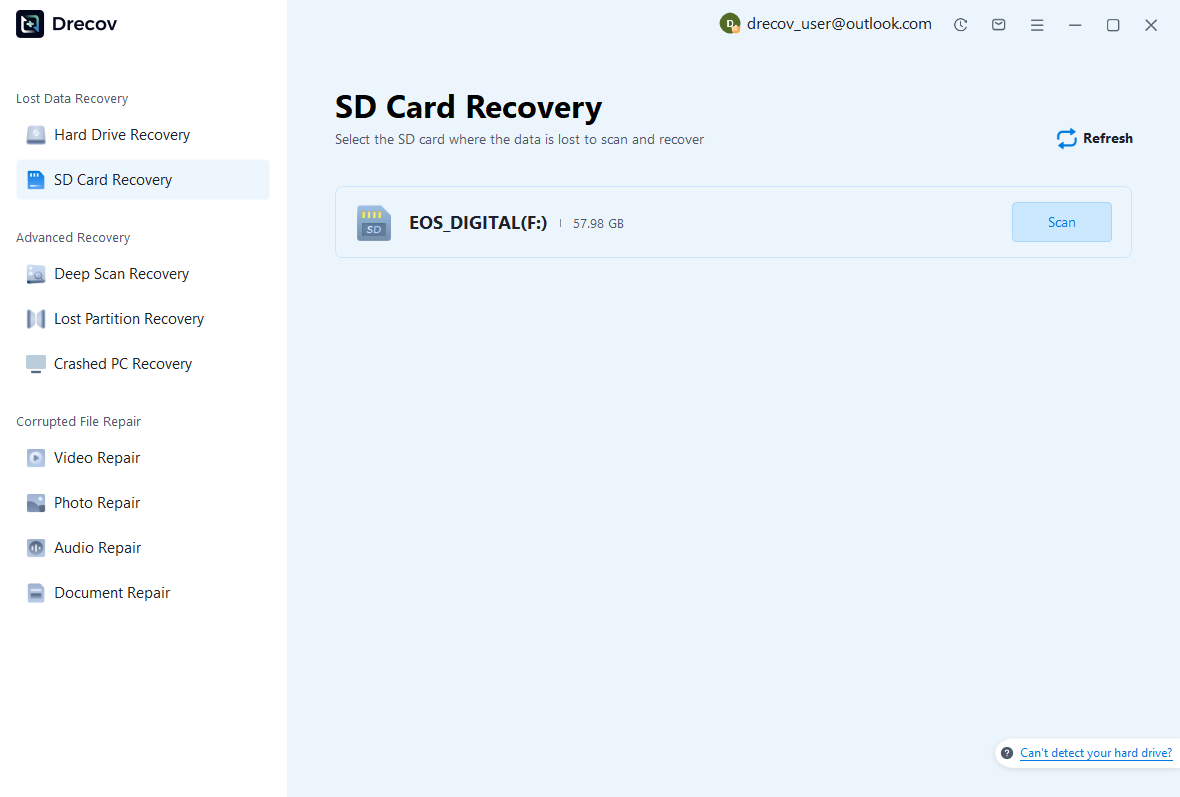Click the Lost Partition Recovery icon
Viewport: 1180px width, 797px height.
pos(36,318)
